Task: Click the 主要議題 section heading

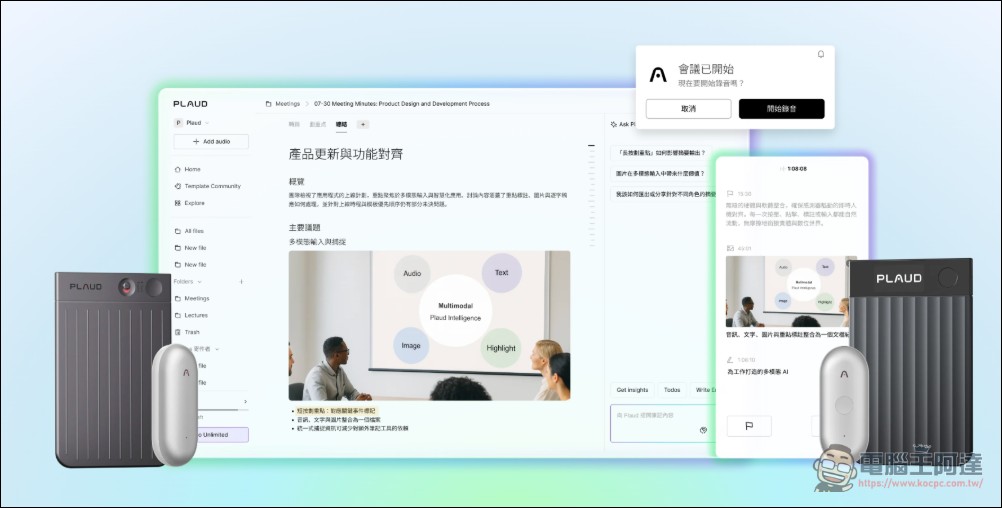Action: pyautogui.click(x=304, y=227)
